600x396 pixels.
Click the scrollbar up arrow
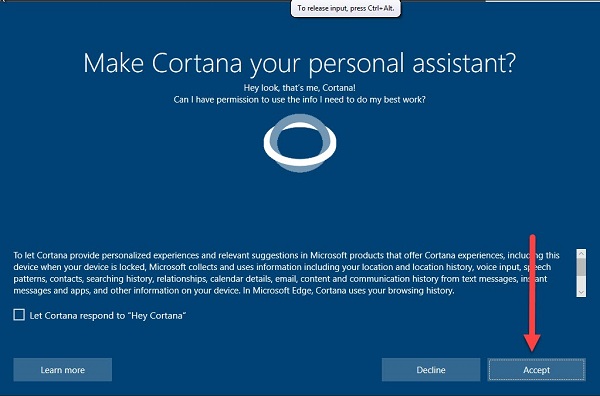pyautogui.click(x=581, y=254)
